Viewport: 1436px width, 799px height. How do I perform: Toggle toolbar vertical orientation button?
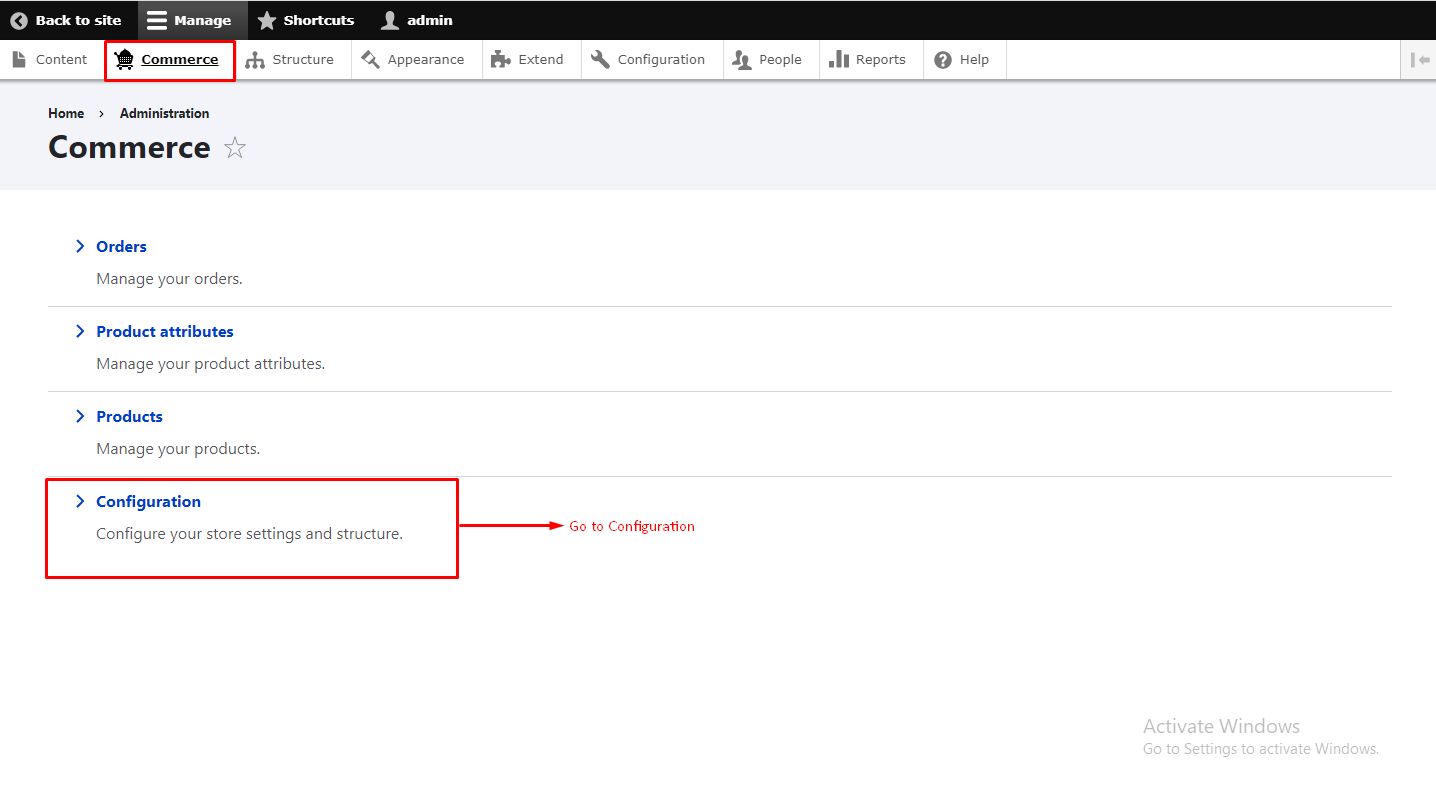pos(1419,60)
